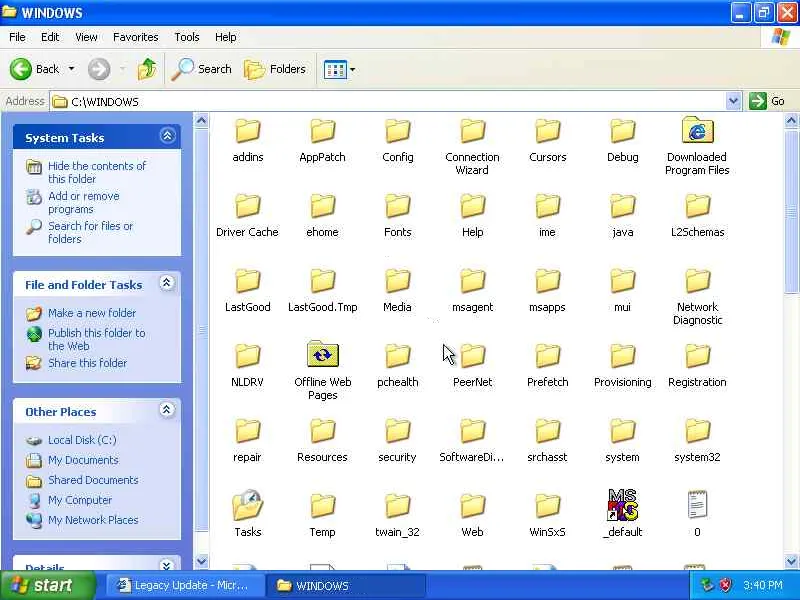800x600 pixels.
Task: Switch to Legacy Update taskbar window
Action: (185, 585)
